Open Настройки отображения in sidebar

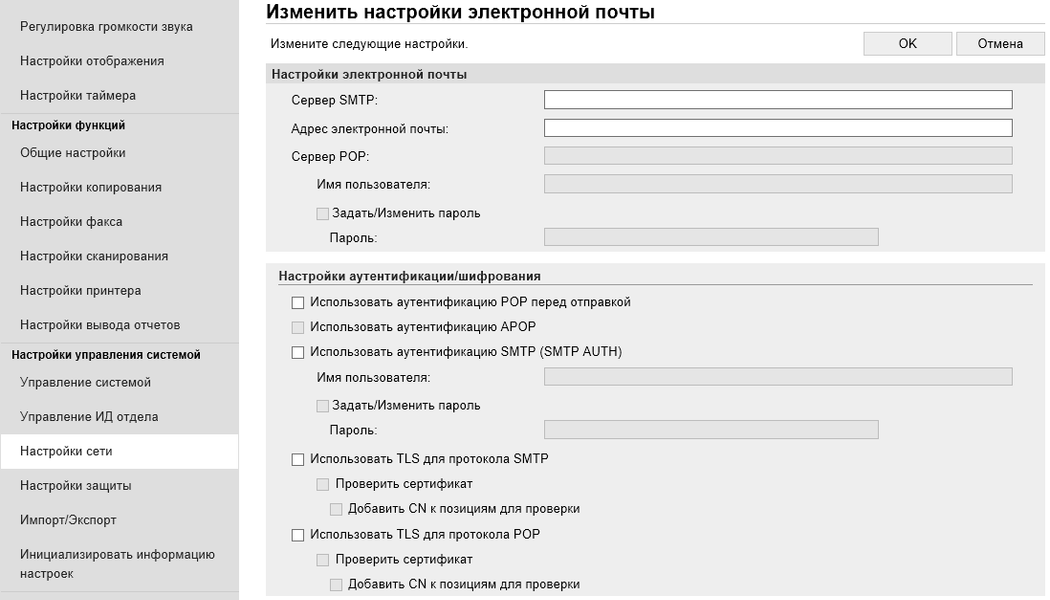point(92,61)
